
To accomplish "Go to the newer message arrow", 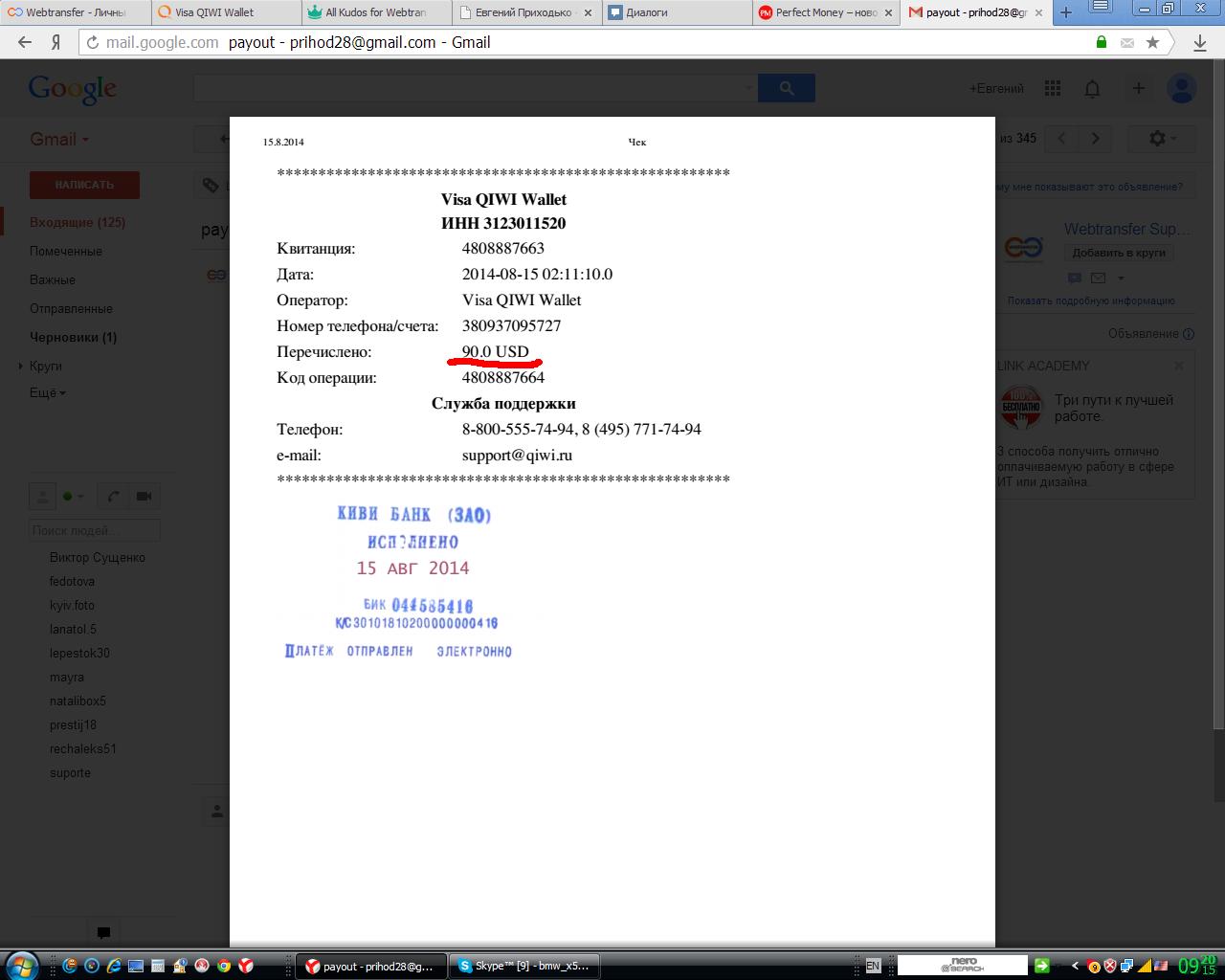I will [x=1061, y=139].
